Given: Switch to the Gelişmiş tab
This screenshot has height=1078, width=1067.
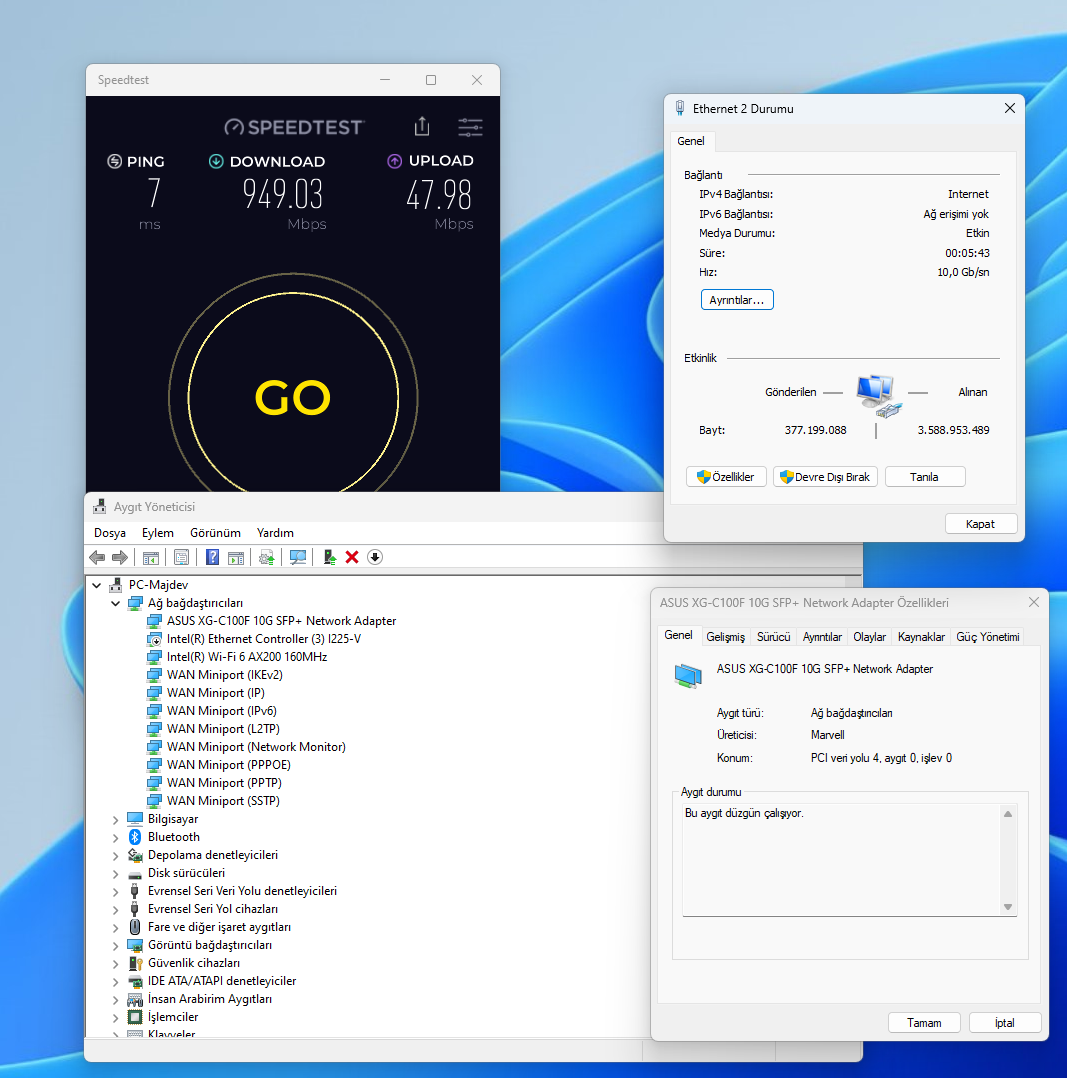Looking at the screenshot, I should coord(725,637).
